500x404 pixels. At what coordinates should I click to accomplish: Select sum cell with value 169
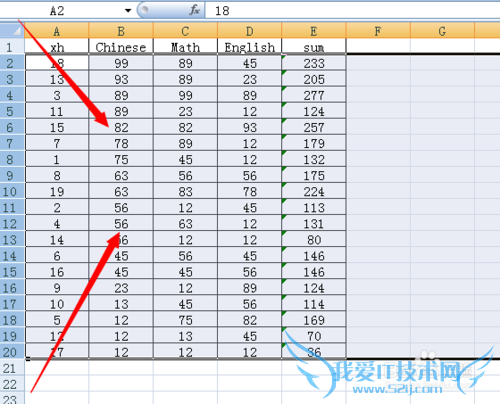coord(314,320)
